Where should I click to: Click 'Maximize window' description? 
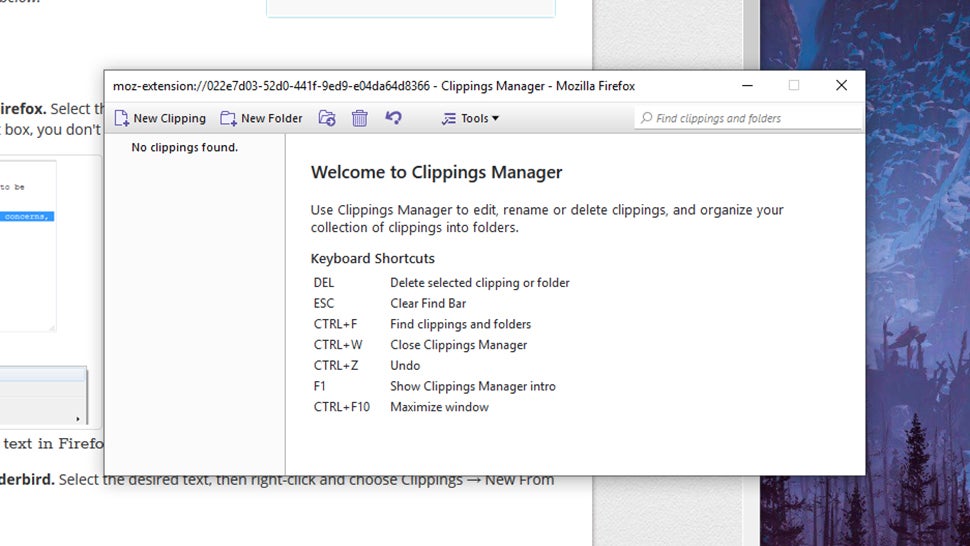click(439, 407)
